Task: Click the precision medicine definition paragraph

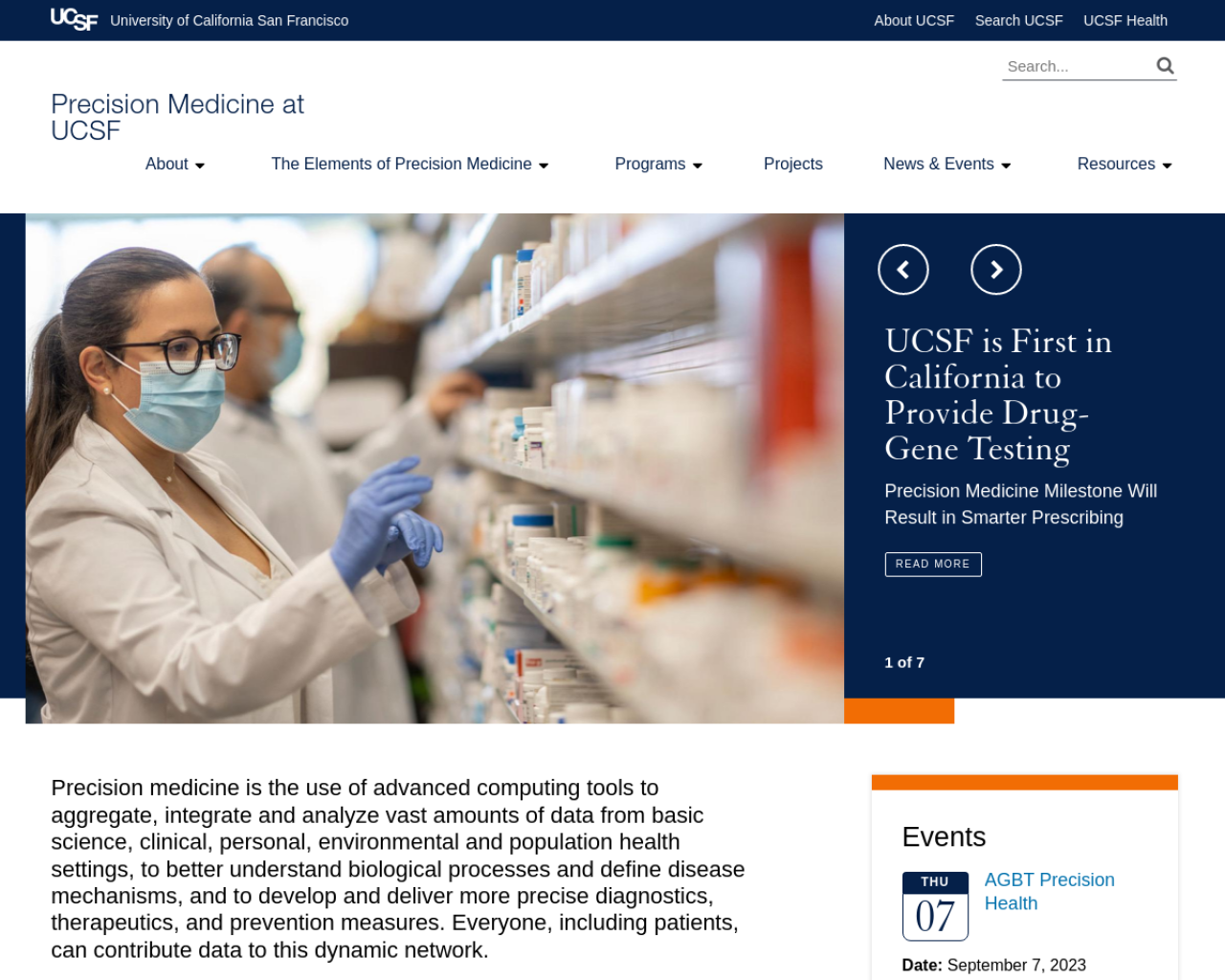Action: click(x=398, y=869)
